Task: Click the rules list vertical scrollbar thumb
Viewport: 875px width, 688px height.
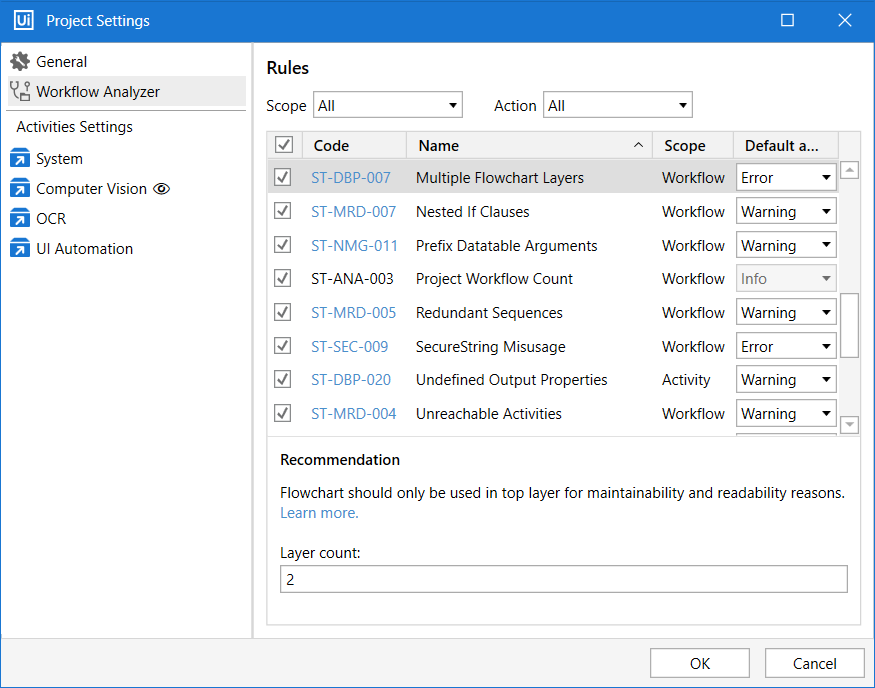Action: pos(849,325)
